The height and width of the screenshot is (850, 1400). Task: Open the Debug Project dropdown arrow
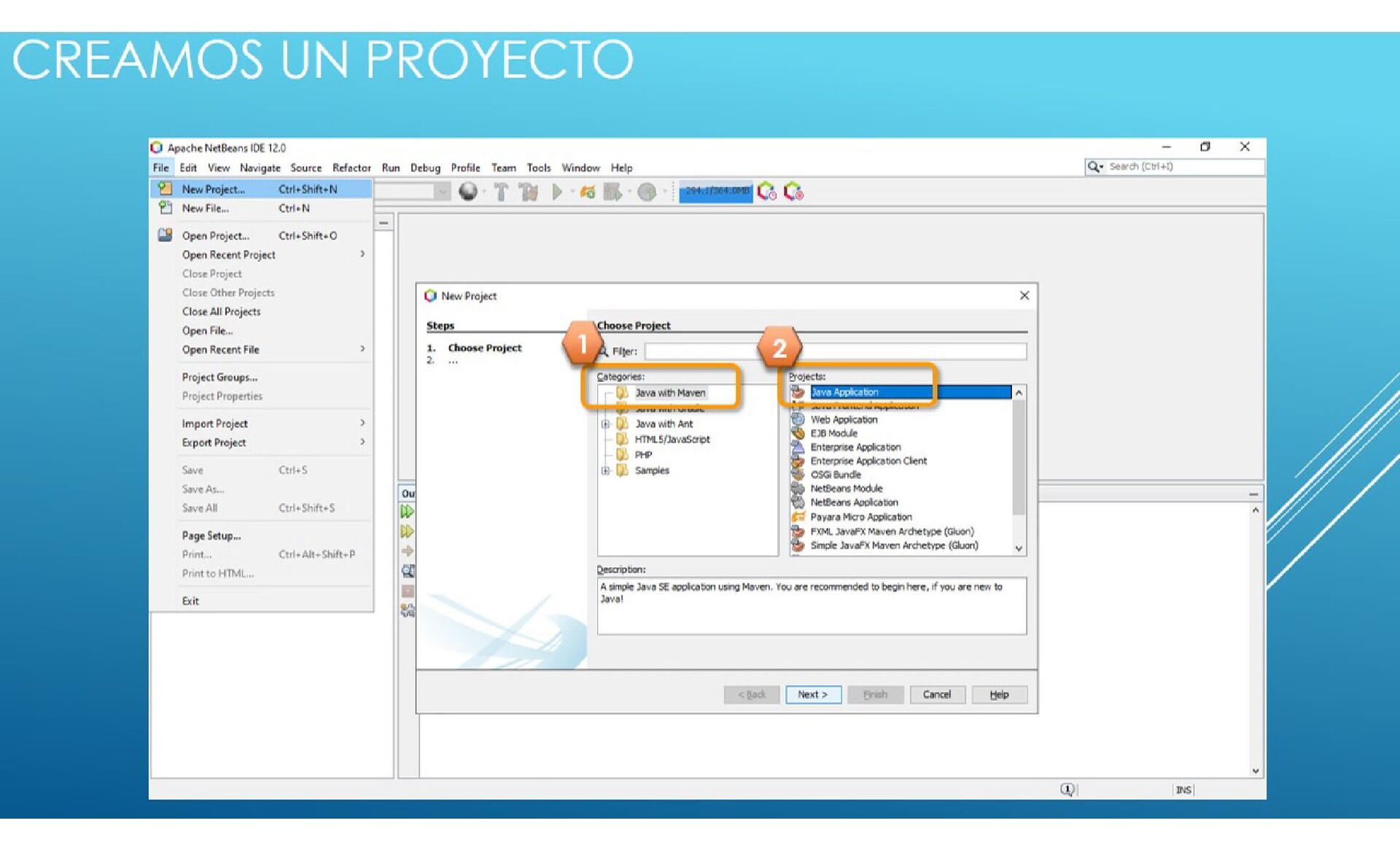[x=630, y=192]
